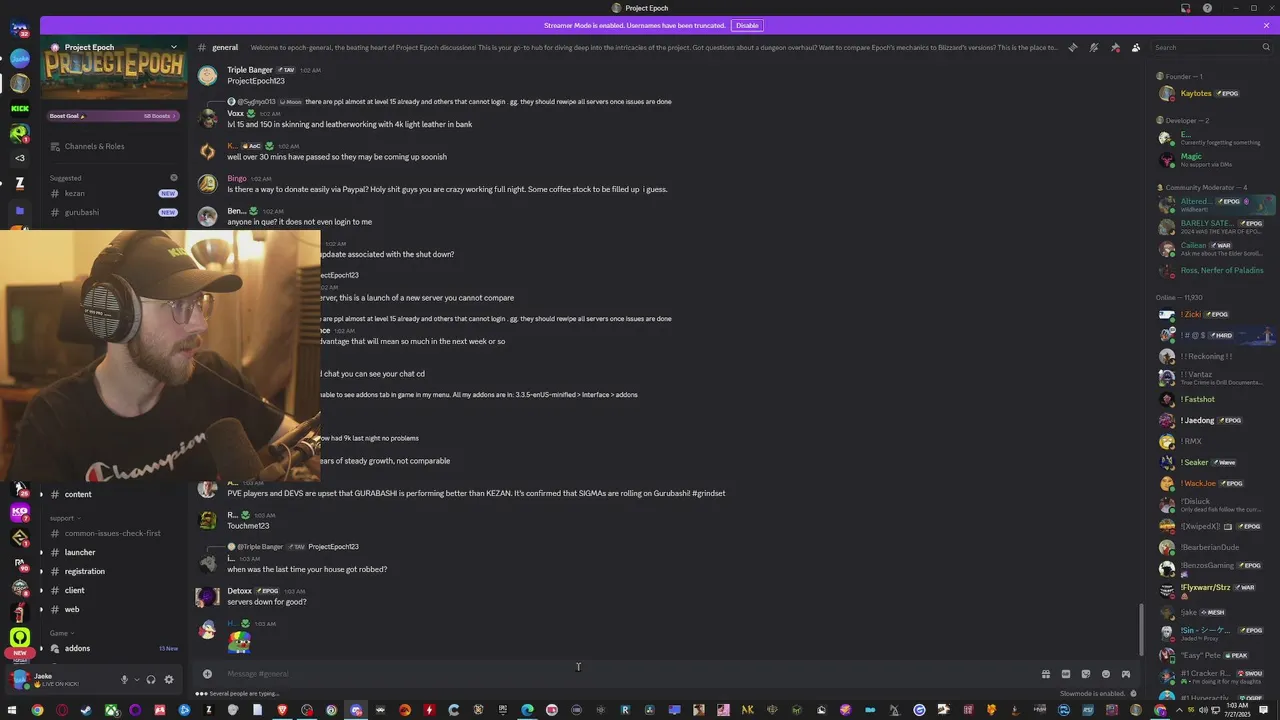Click the Windows Start button

[x=13, y=710]
